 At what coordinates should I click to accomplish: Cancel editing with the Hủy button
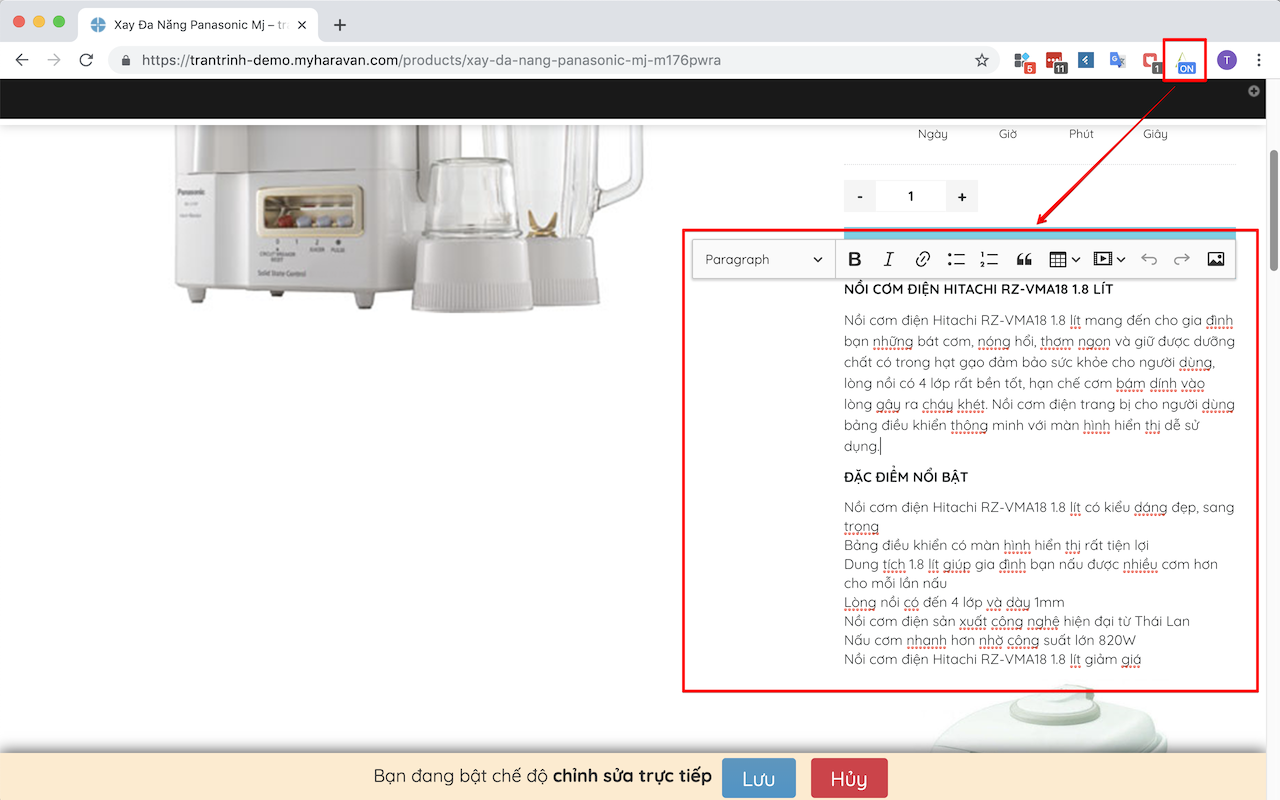click(848, 777)
